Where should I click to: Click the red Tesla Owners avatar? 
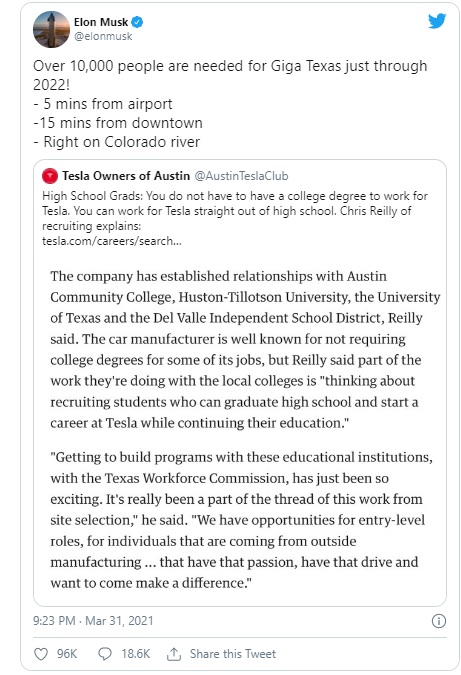point(50,176)
